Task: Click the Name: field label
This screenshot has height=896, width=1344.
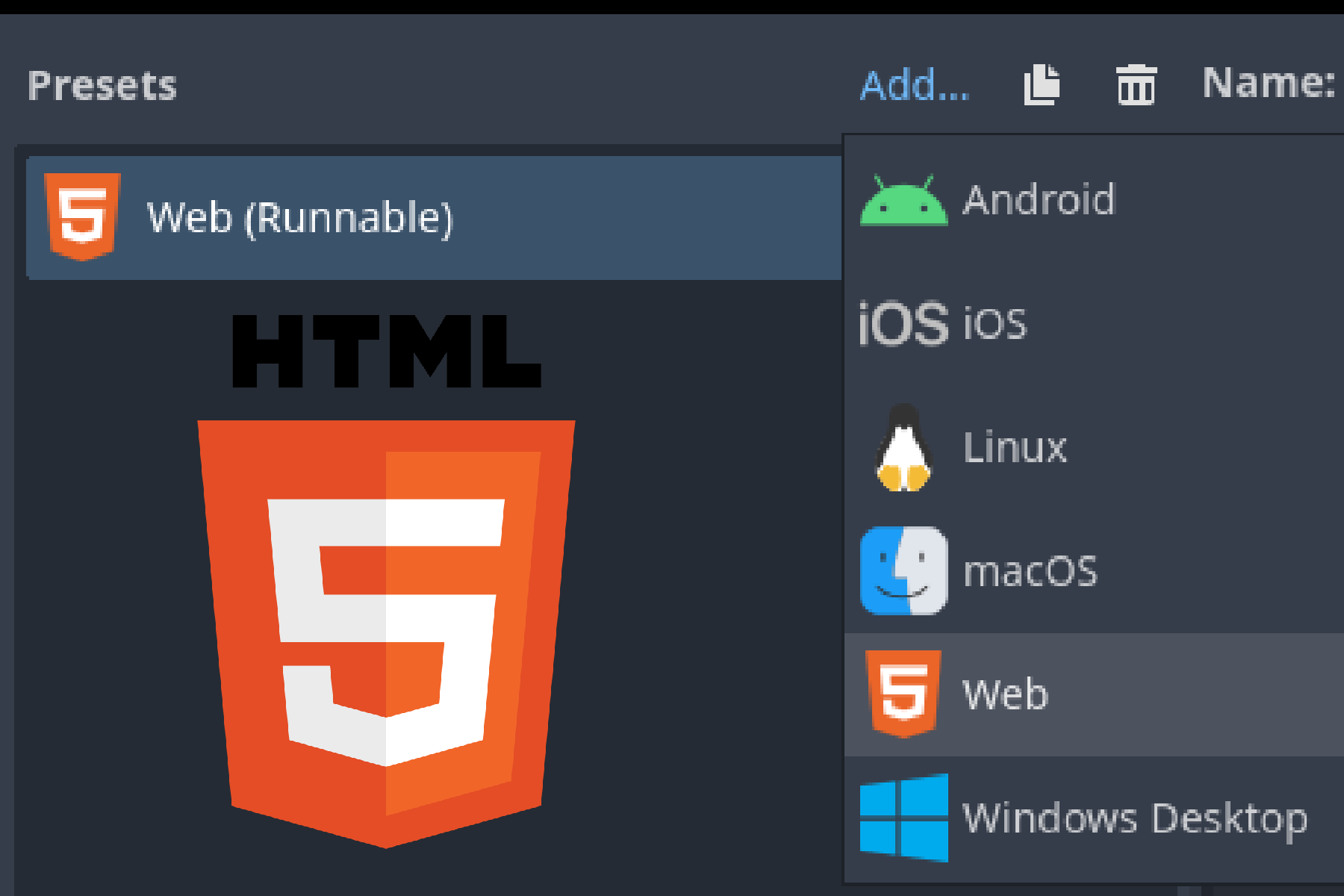Action: 1268,84
